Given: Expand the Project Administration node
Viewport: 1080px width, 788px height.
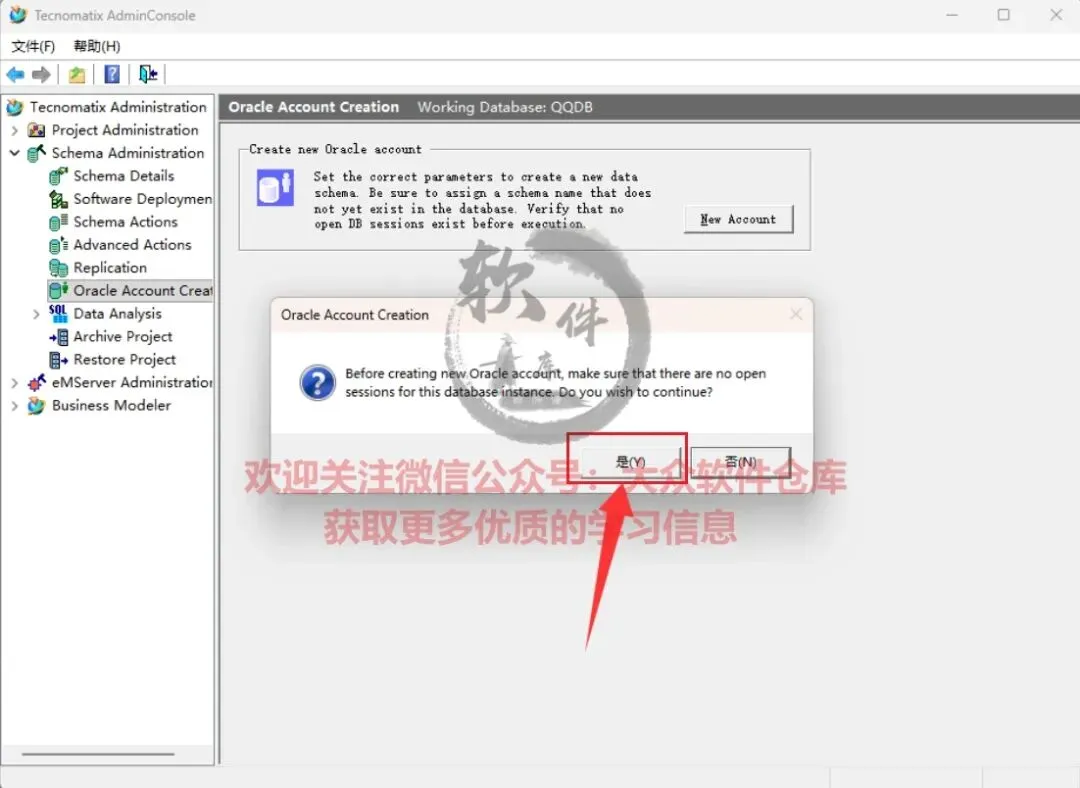Looking at the screenshot, I should coord(14,130).
